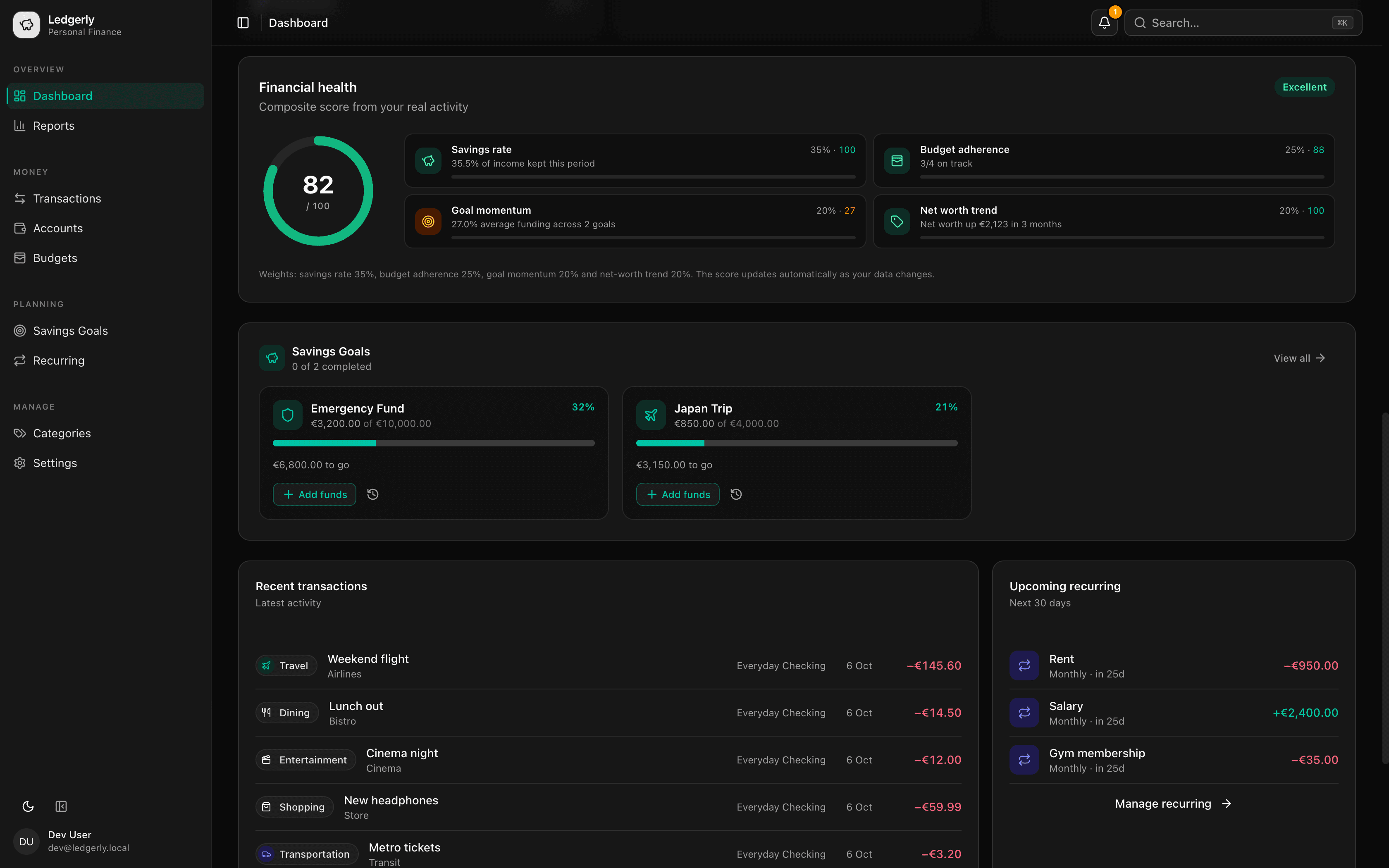The image size is (1389, 868).
Task: Click the Goal momentum target icon
Action: [428, 222]
